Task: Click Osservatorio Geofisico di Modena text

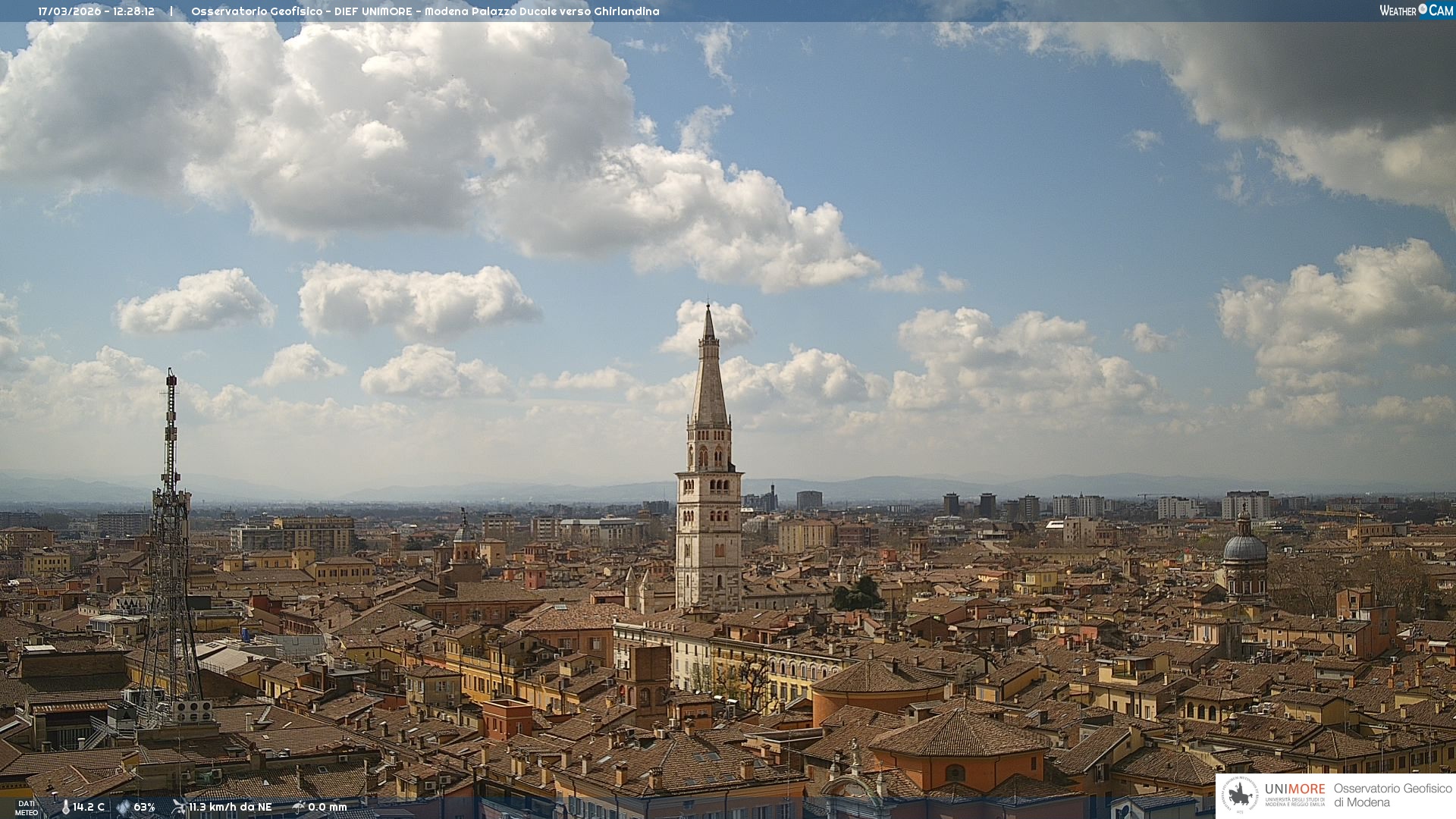Action: (1392, 795)
